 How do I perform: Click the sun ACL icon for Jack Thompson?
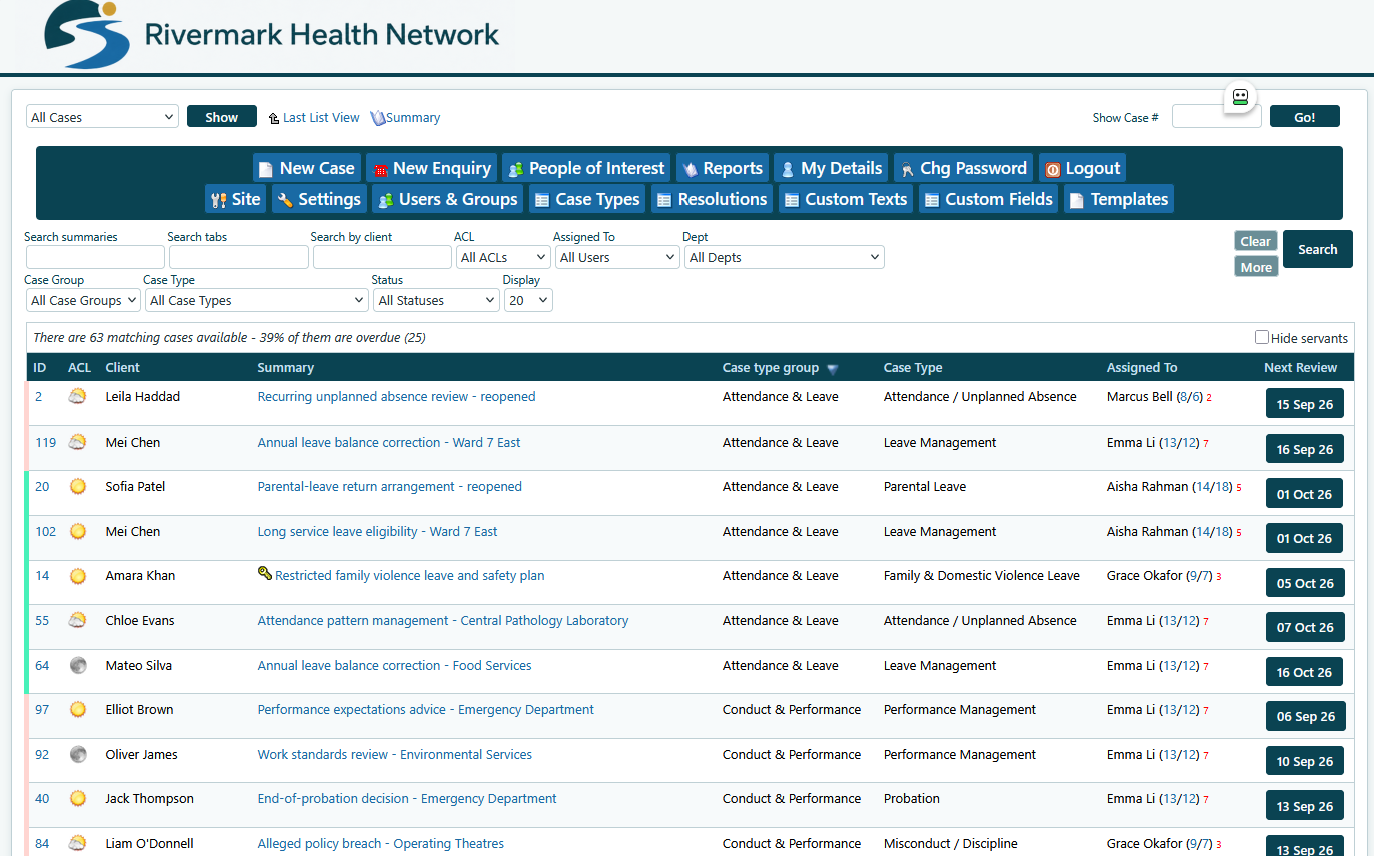pyautogui.click(x=77, y=799)
